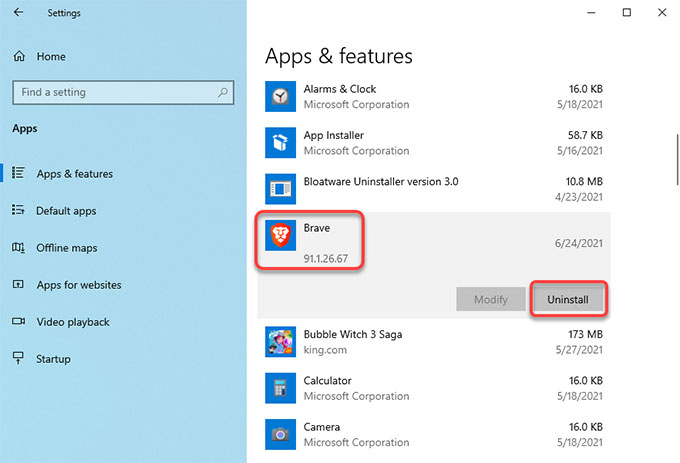Click the back arrow in Settings
This screenshot has width=680, height=463.
[x=18, y=12]
